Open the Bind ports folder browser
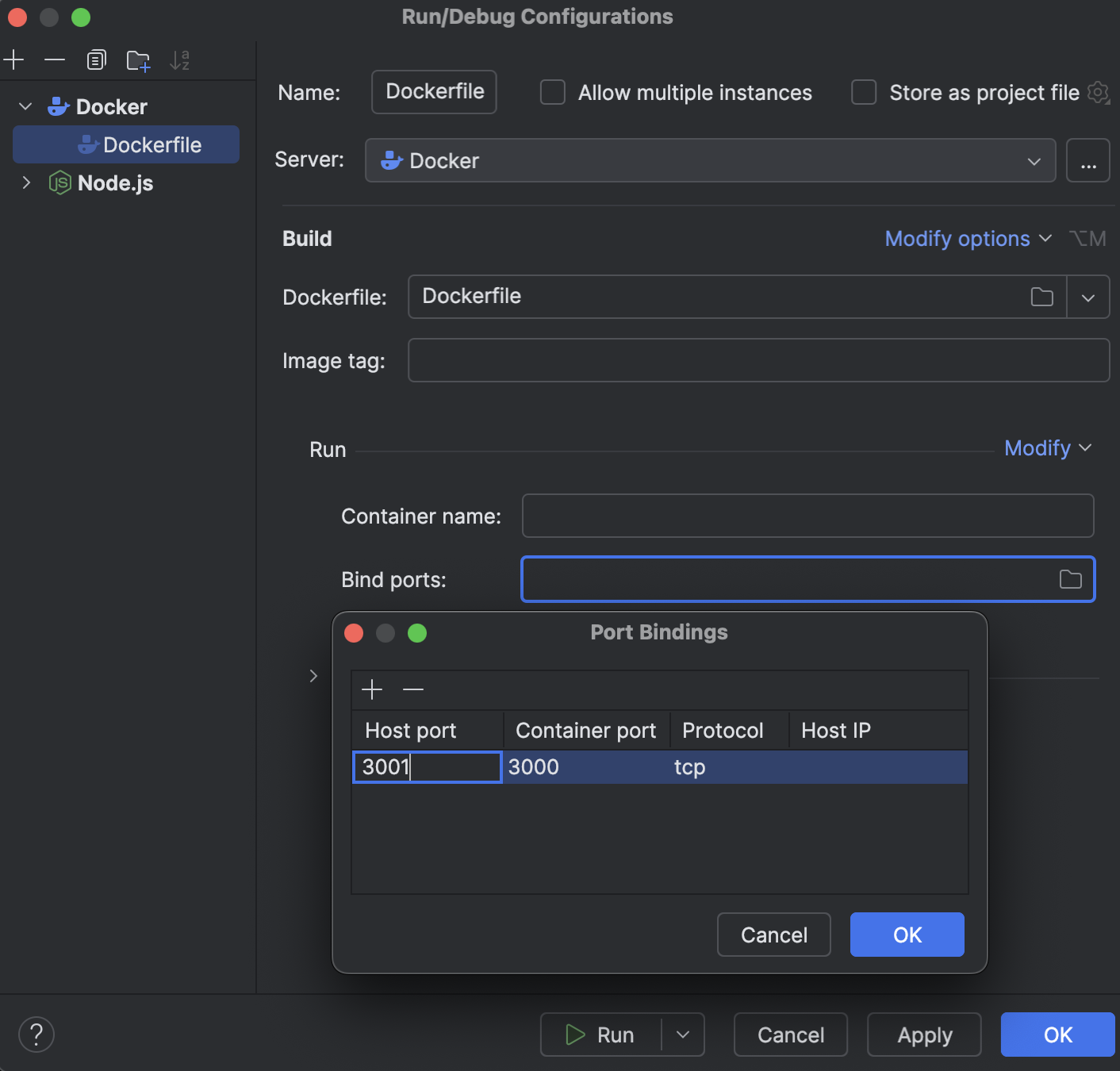This screenshot has height=1071, width=1120. (x=1072, y=579)
